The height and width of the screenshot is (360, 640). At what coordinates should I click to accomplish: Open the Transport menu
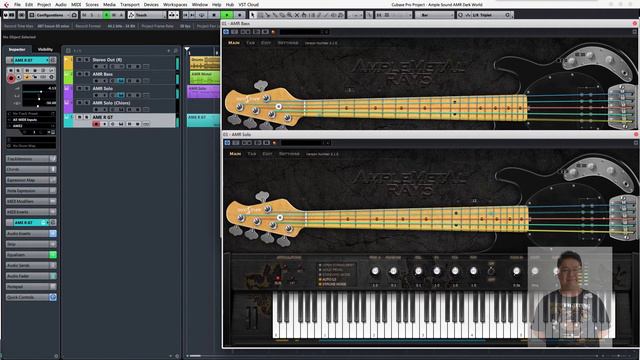130,4
